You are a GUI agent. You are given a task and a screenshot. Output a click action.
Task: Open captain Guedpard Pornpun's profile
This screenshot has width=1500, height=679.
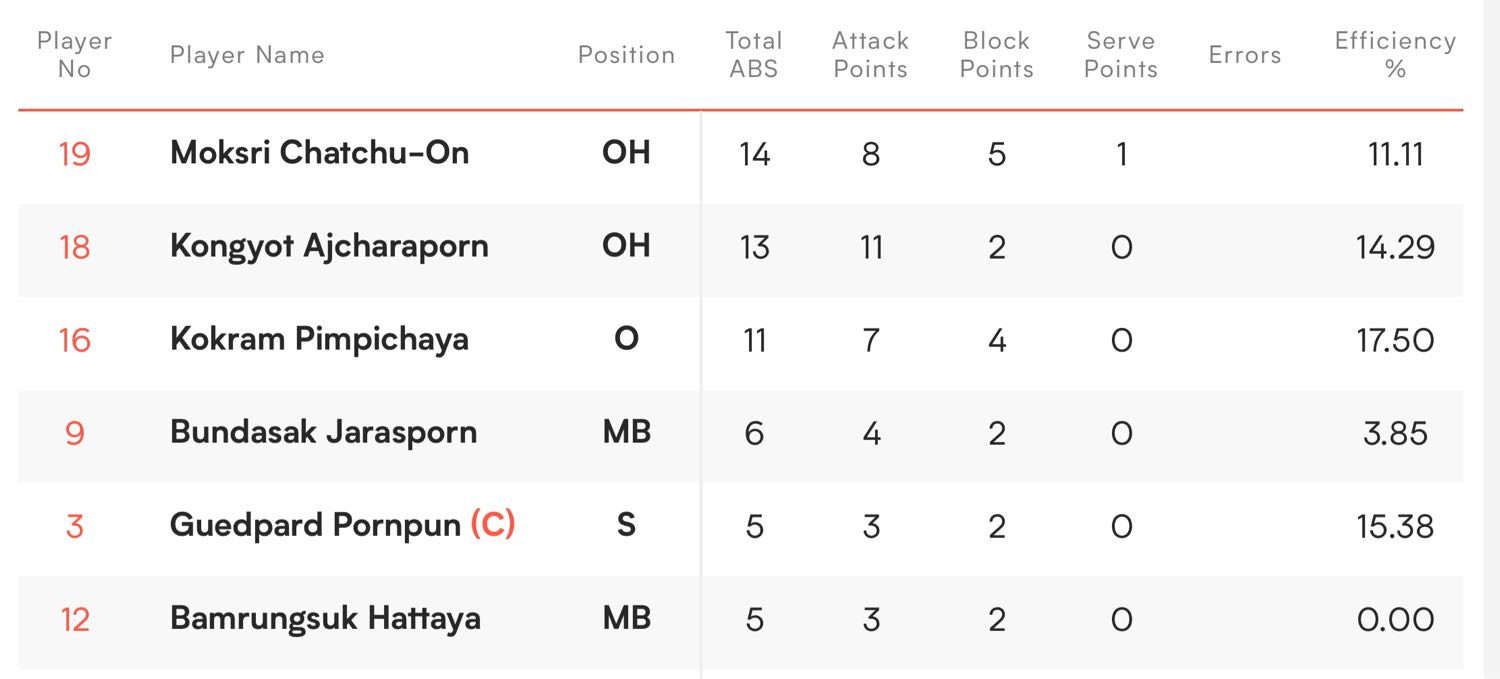pos(315,525)
